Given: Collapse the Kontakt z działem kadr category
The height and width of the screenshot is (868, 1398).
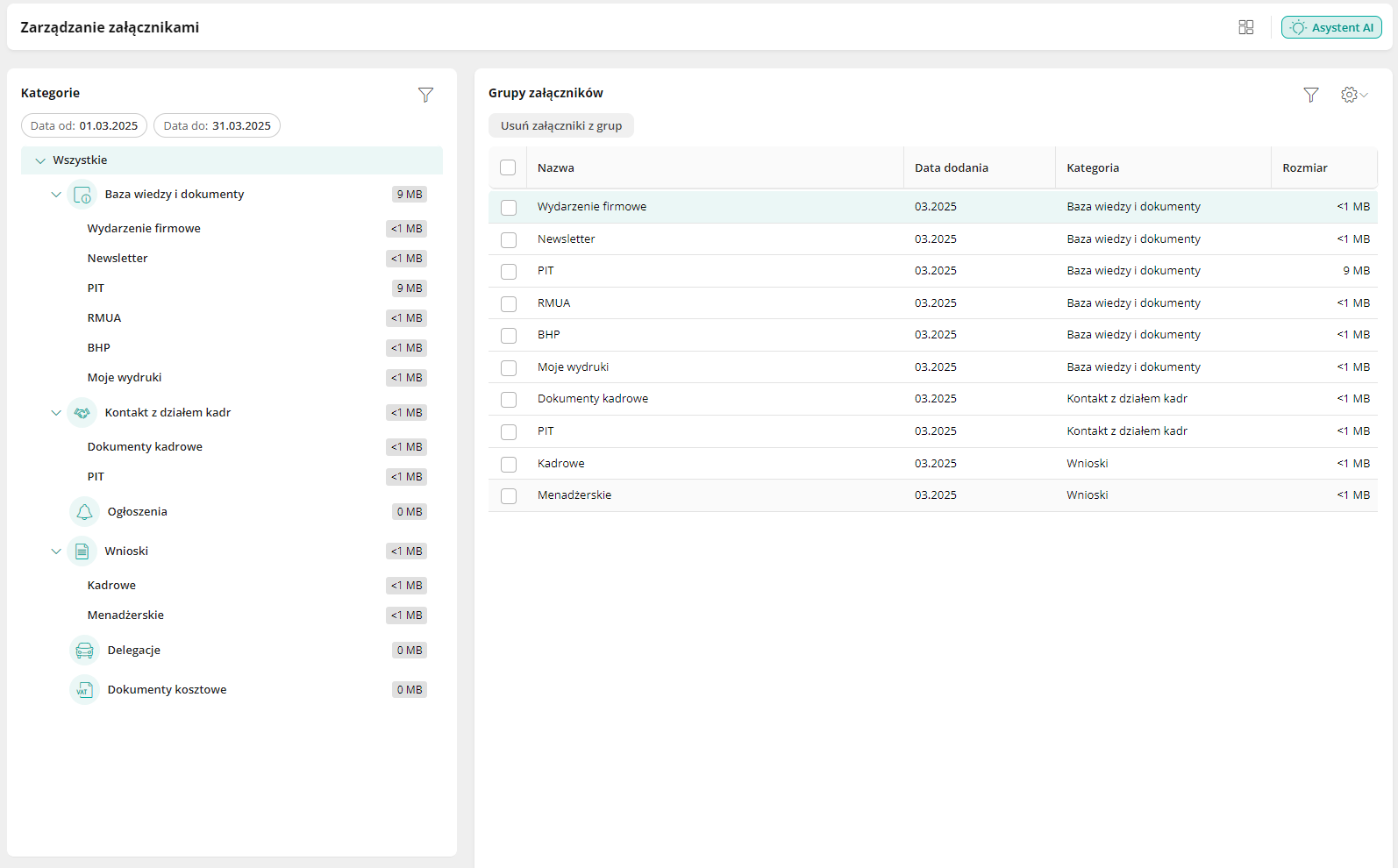Looking at the screenshot, I should pyautogui.click(x=56, y=413).
